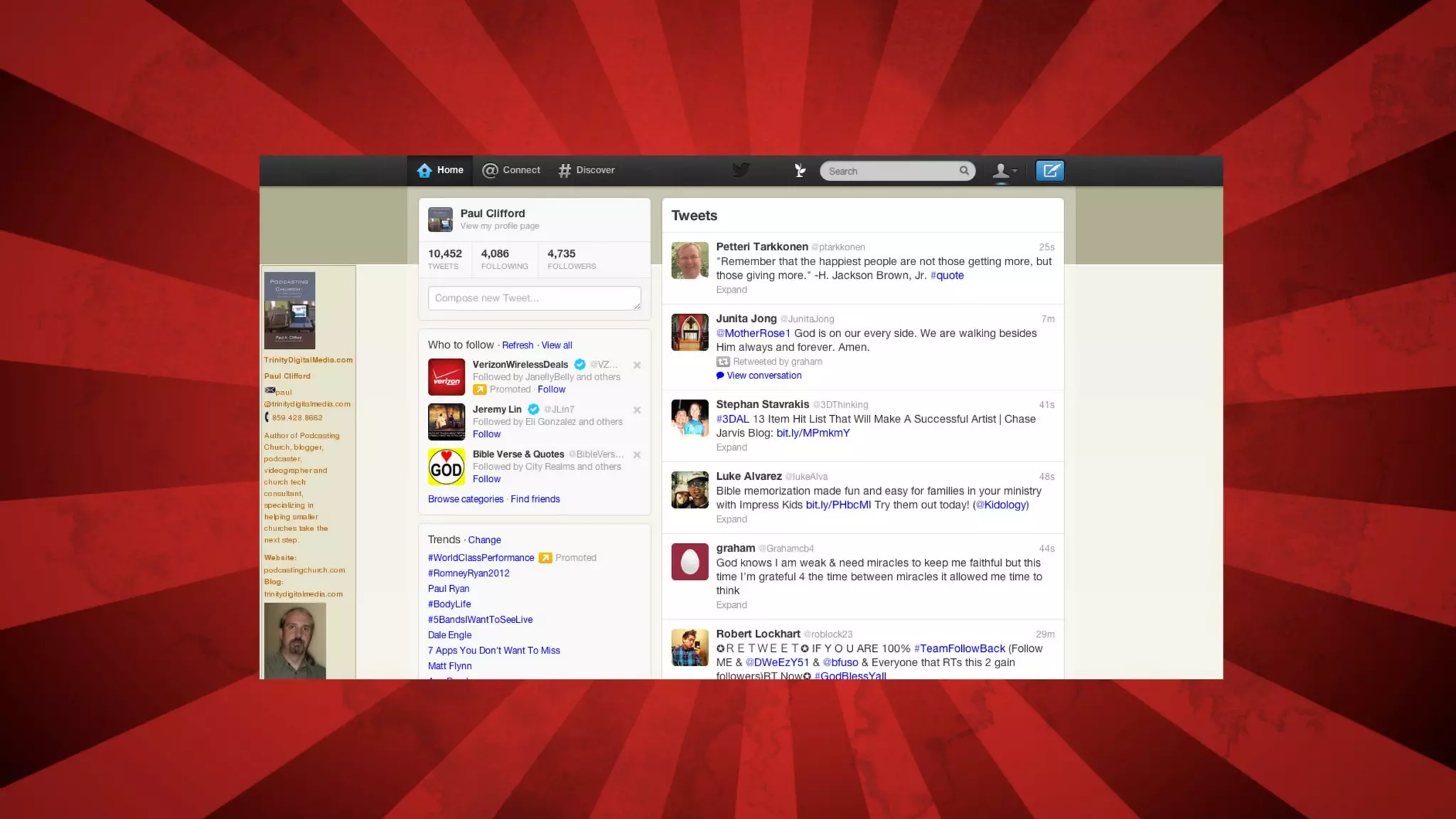Click the @MotherRose1 mention

tap(753, 333)
